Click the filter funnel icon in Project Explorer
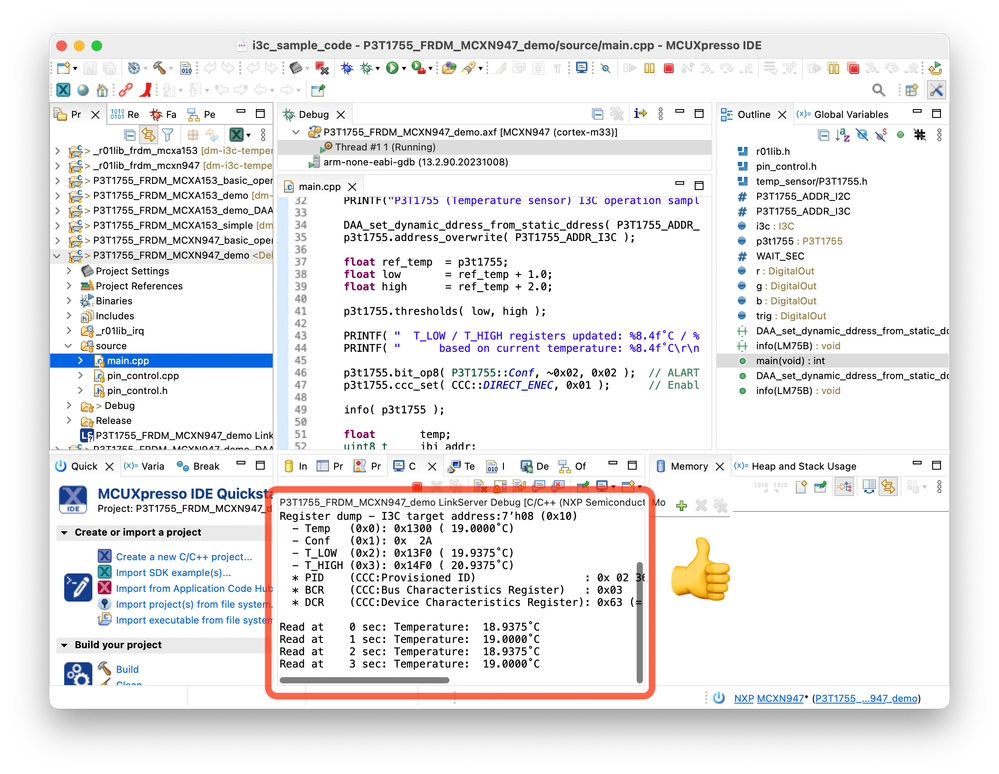Screen dimensions: 999x774 168,134
